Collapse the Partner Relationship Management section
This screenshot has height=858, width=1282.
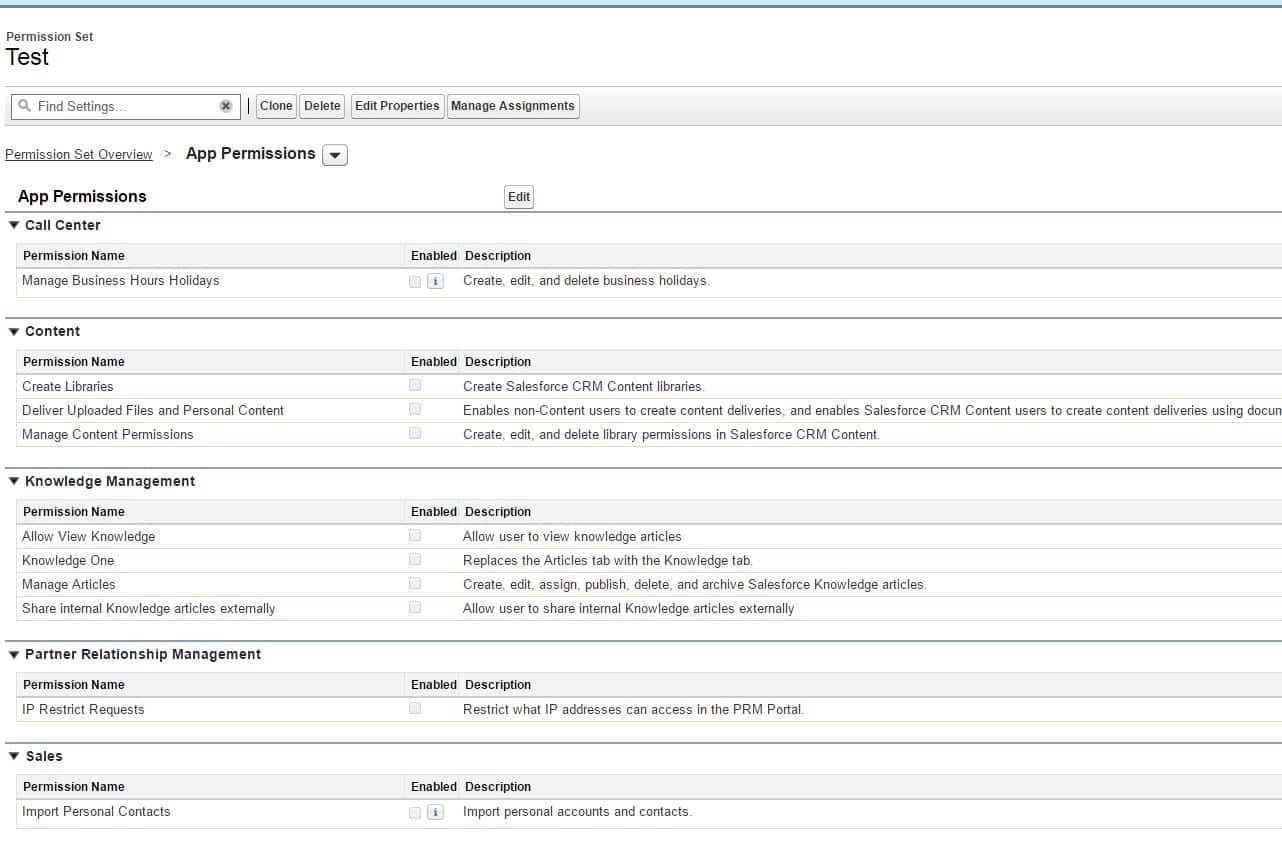click(x=13, y=654)
